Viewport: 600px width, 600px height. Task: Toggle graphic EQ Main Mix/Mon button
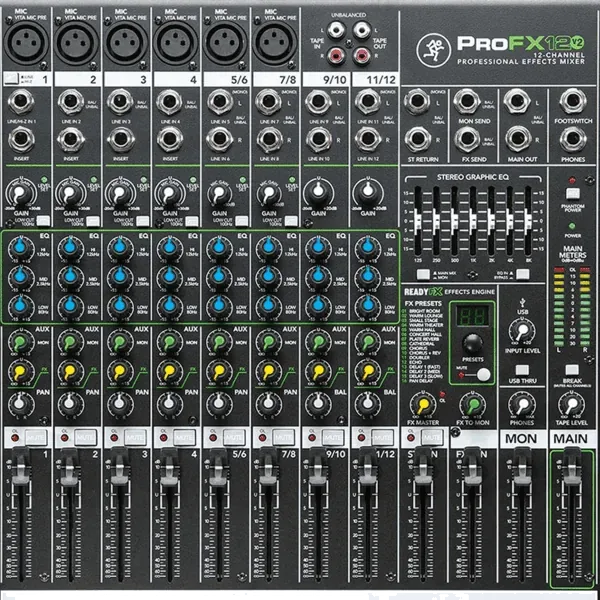click(423, 274)
